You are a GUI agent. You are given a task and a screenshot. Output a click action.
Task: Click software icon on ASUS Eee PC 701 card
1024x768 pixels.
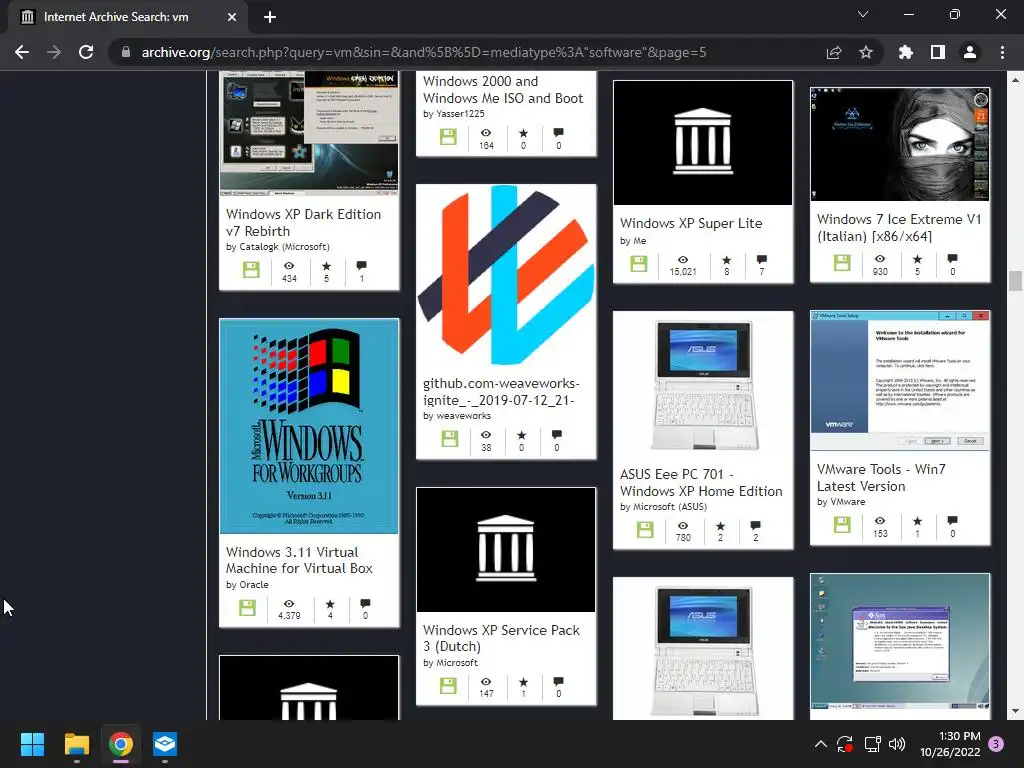point(645,530)
